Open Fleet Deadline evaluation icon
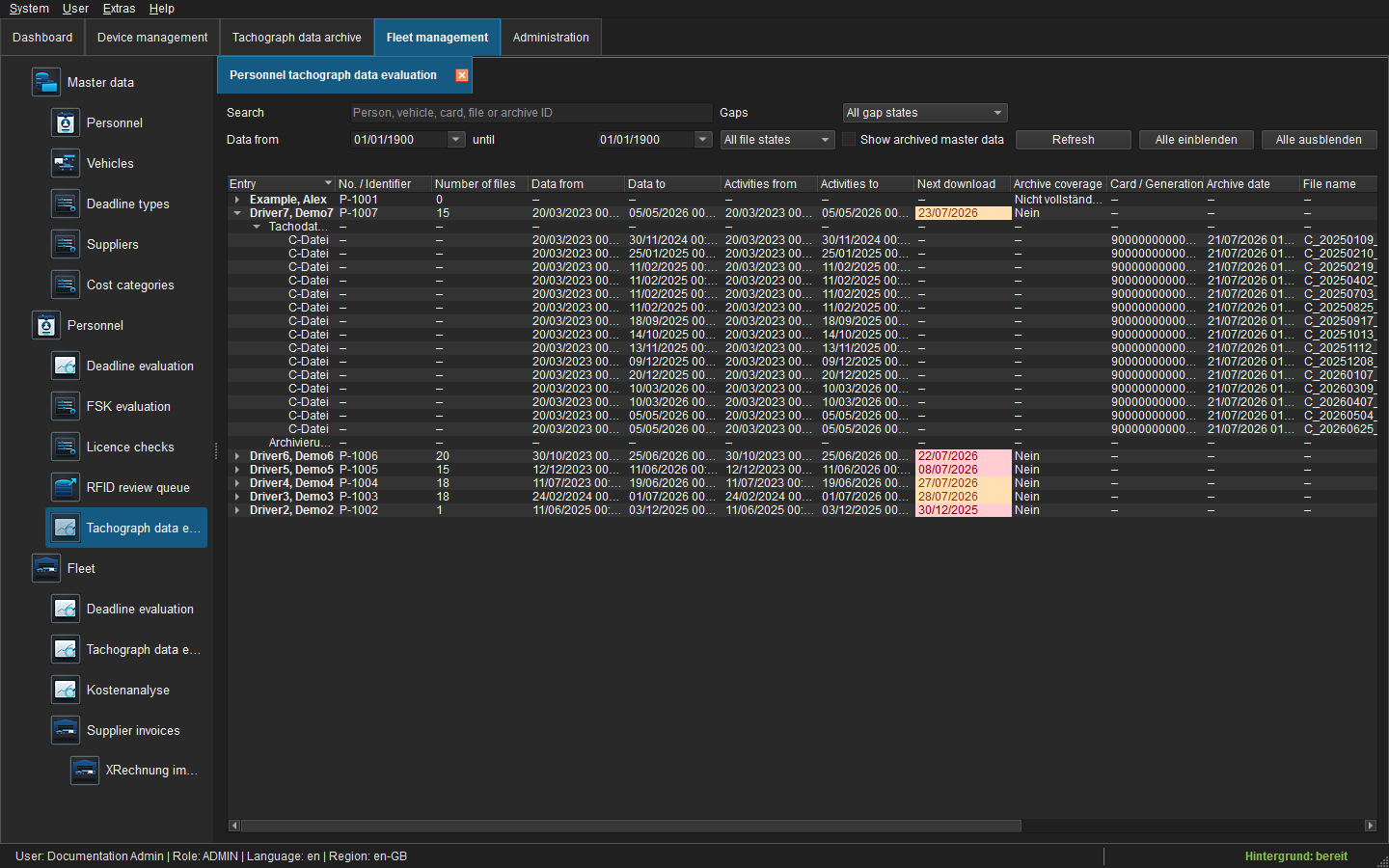 point(66,609)
